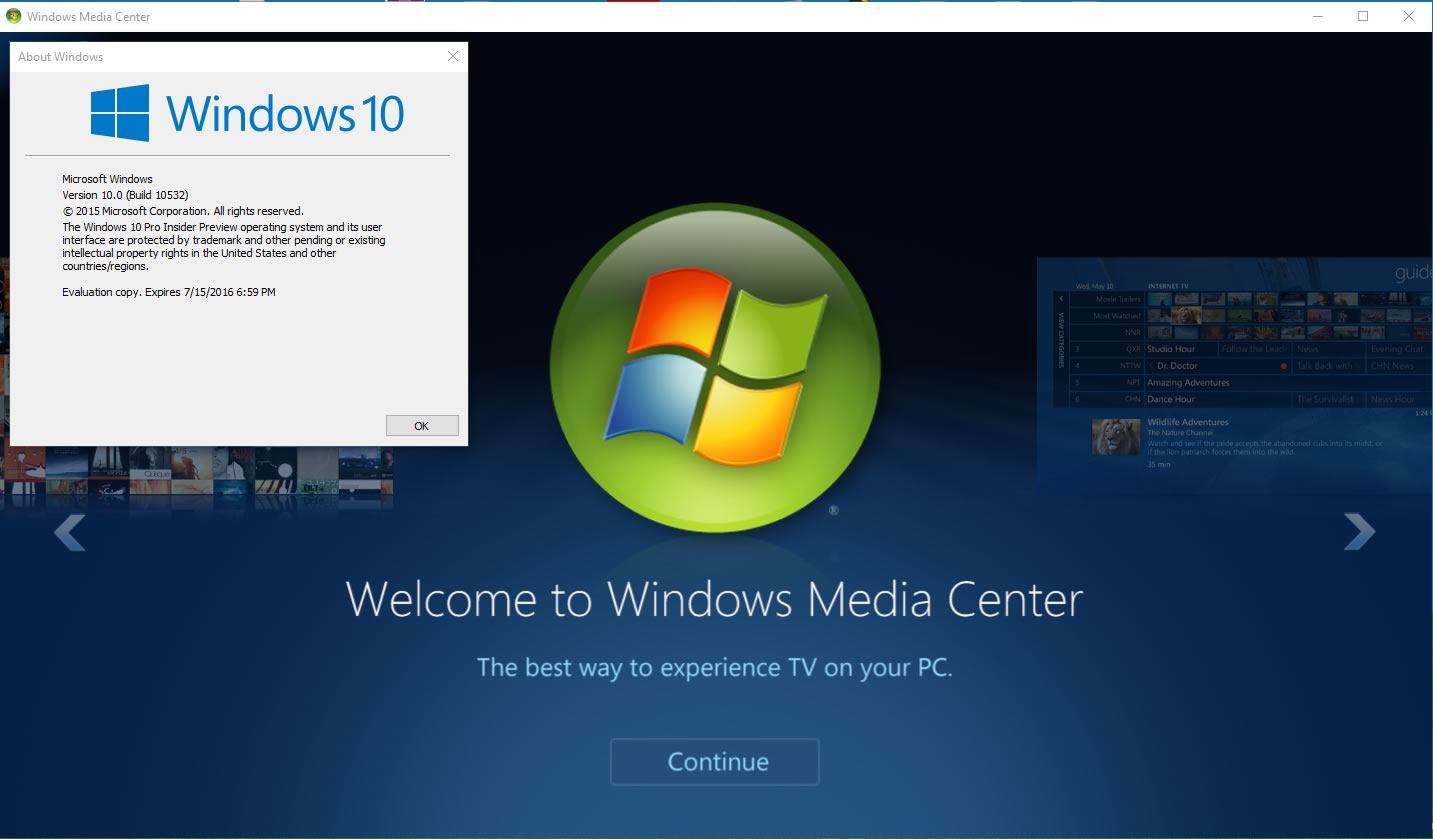The width and height of the screenshot is (1433, 839).
Task: Click the "News Hour" guide entry
Action: [1393, 399]
